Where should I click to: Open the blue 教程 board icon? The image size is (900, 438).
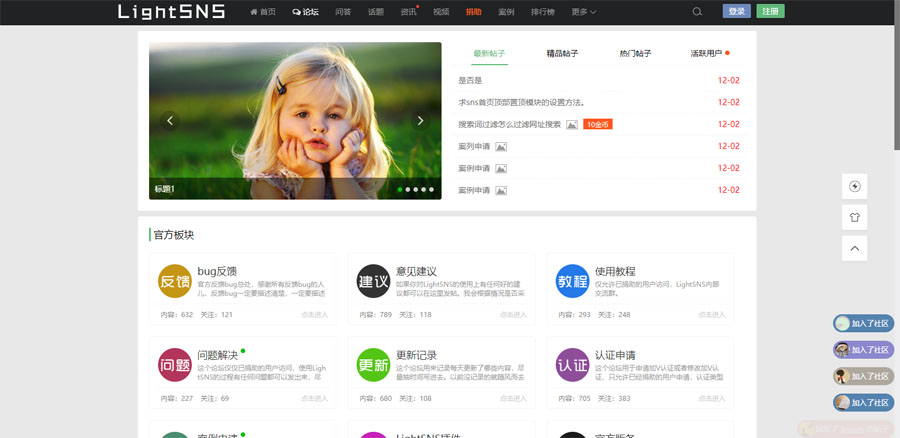(x=572, y=281)
